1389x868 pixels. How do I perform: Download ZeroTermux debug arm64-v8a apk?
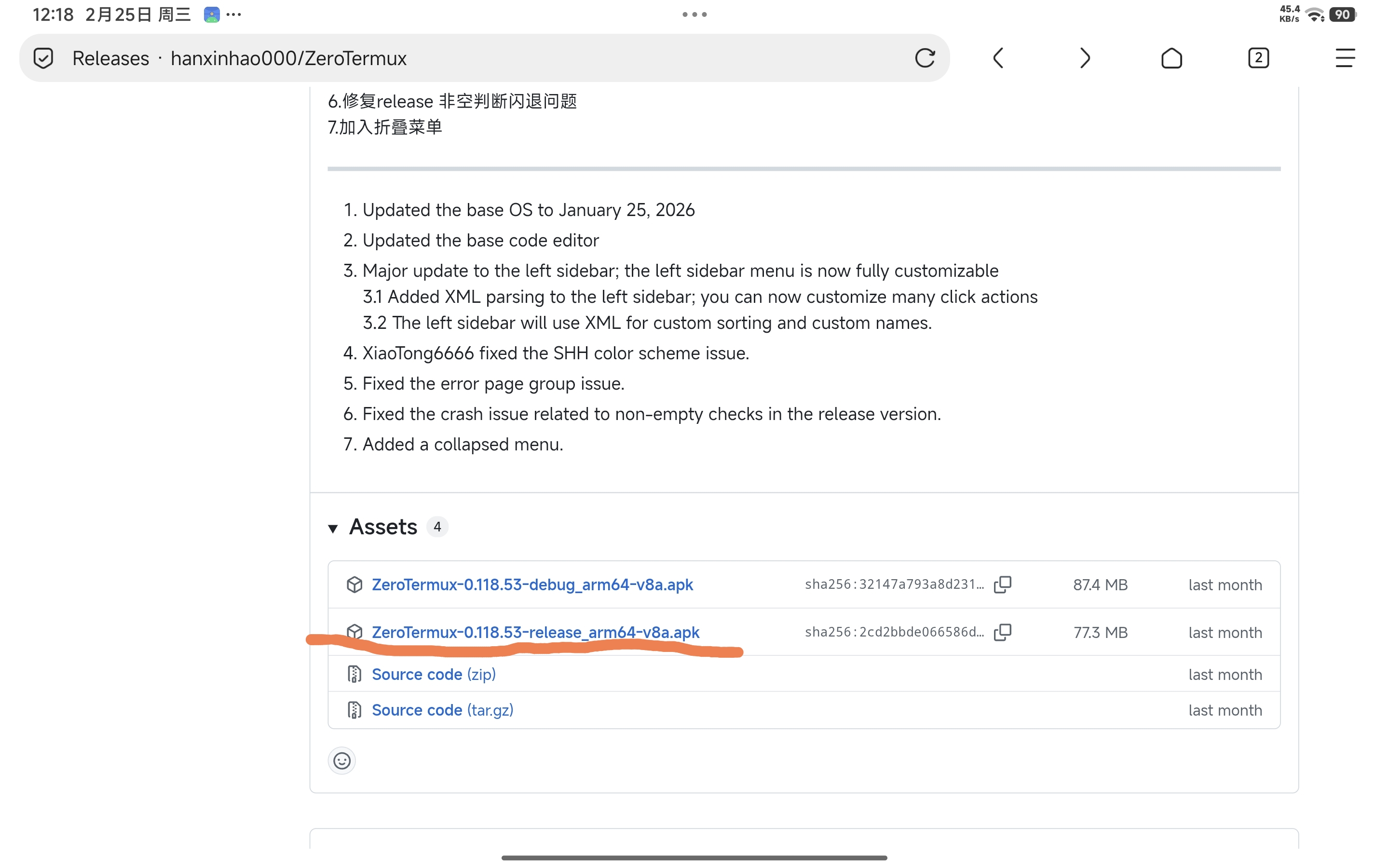532,584
